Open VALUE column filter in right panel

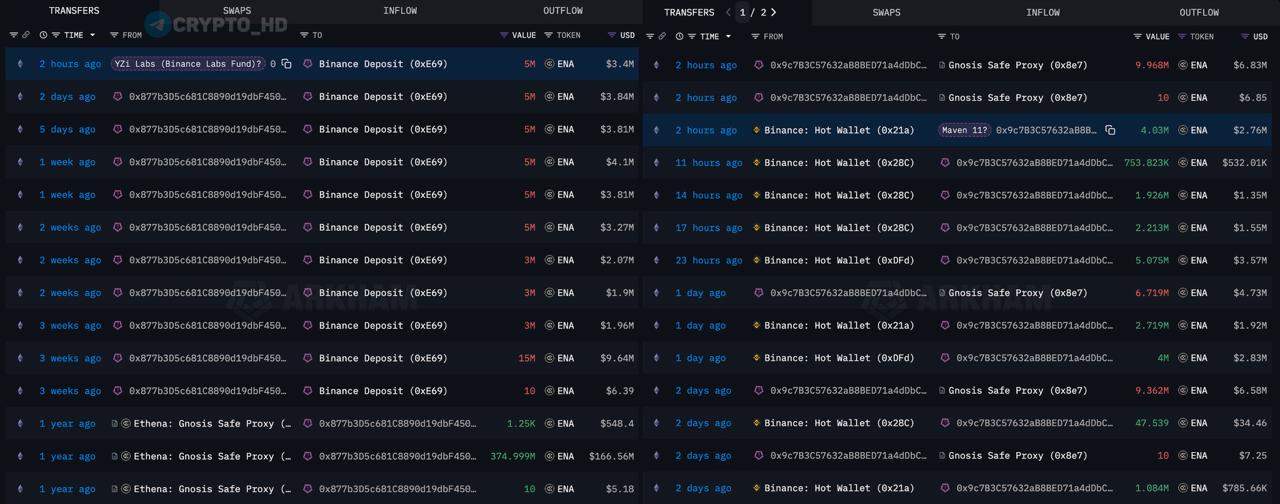(1138, 37)
